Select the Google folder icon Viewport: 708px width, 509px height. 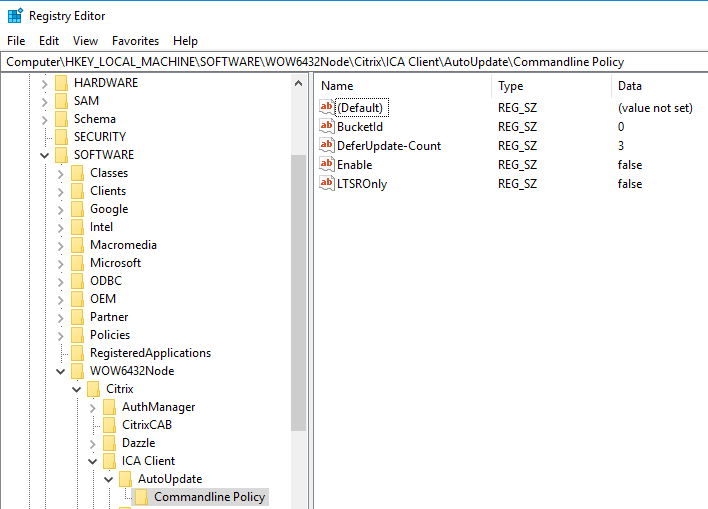tap(78, 209)
